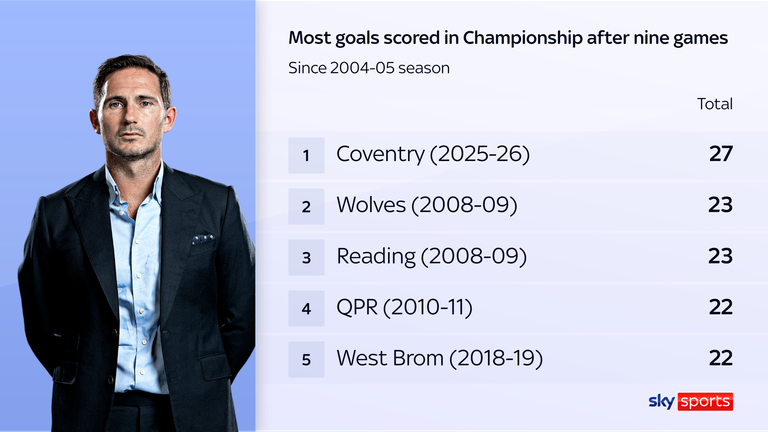Click the rank 1 number box

(306, 155)
